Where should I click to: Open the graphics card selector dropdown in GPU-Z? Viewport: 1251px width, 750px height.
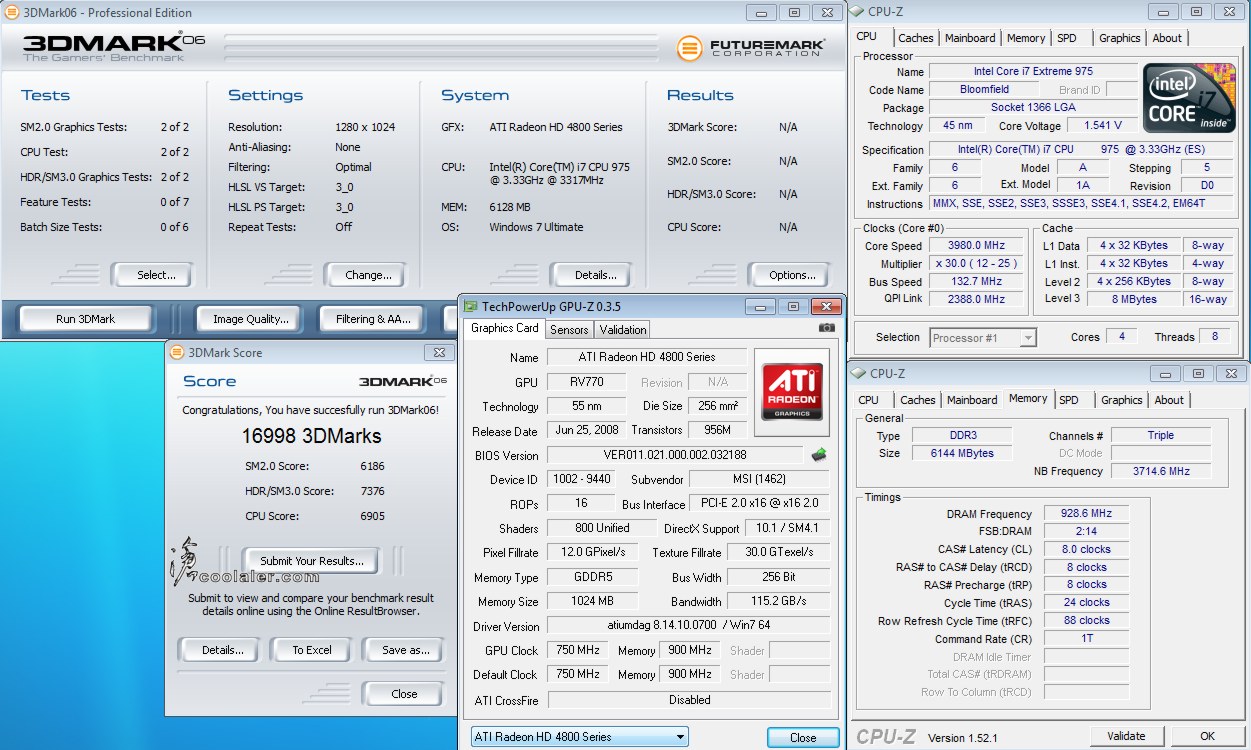click(579, 737)
